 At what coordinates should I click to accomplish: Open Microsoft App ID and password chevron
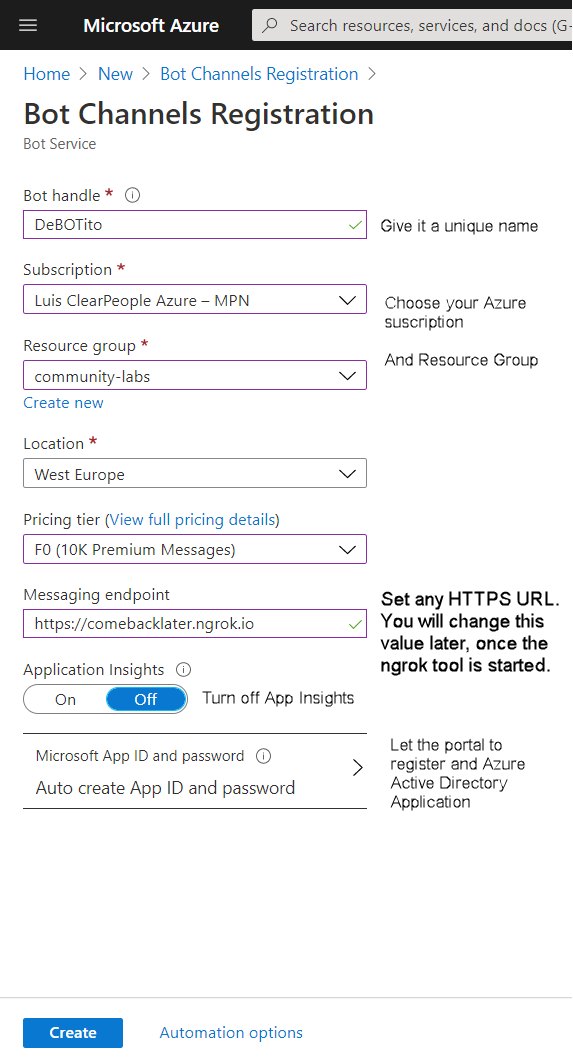point(358,768)
